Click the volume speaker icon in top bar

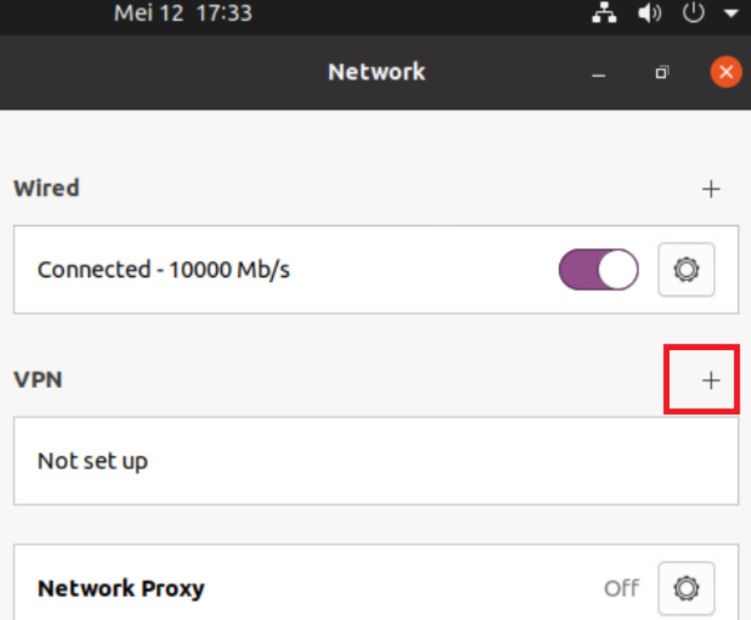650,14
